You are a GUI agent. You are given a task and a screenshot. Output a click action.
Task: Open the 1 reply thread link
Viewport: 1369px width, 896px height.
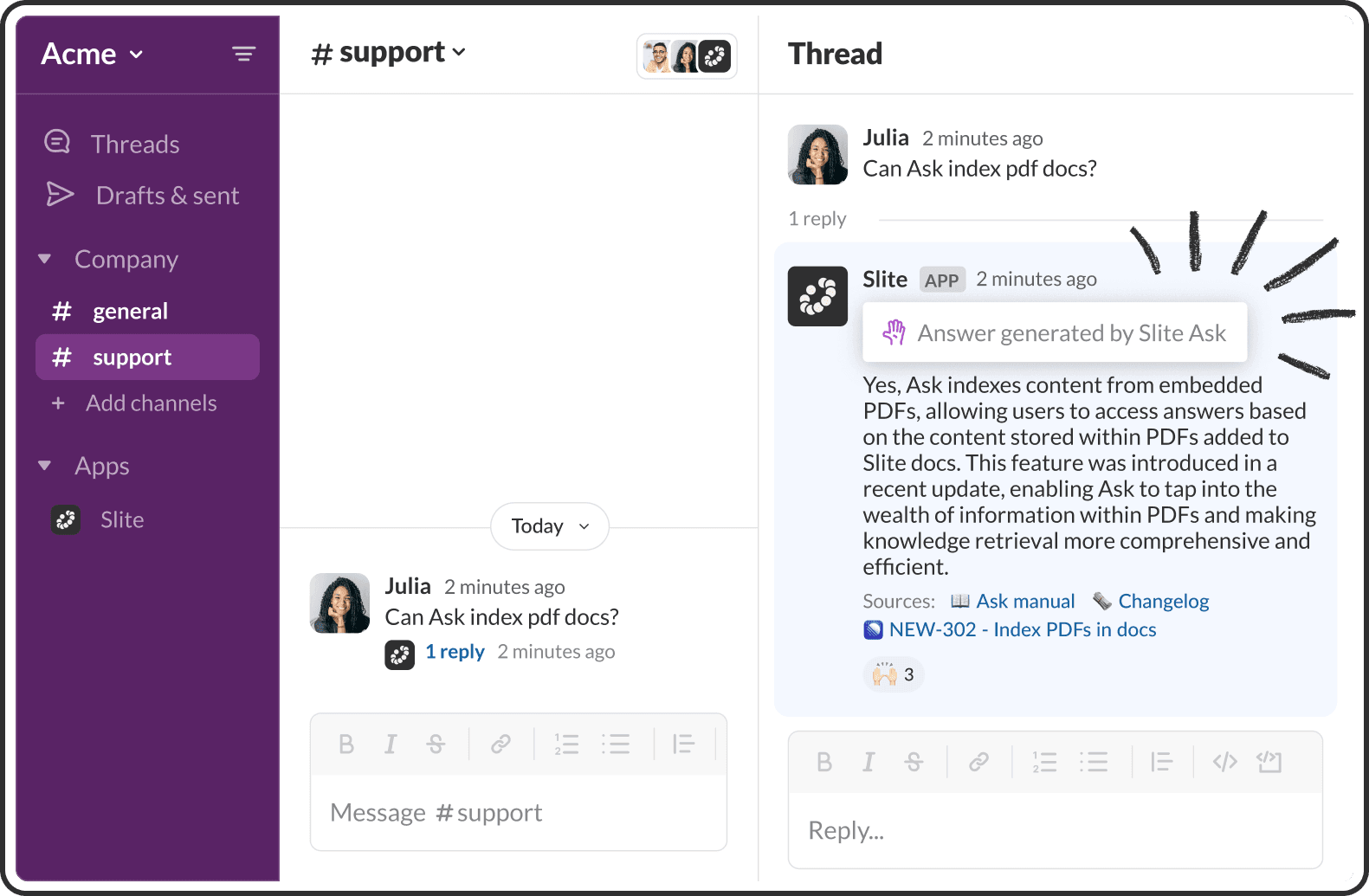(455, 651)
